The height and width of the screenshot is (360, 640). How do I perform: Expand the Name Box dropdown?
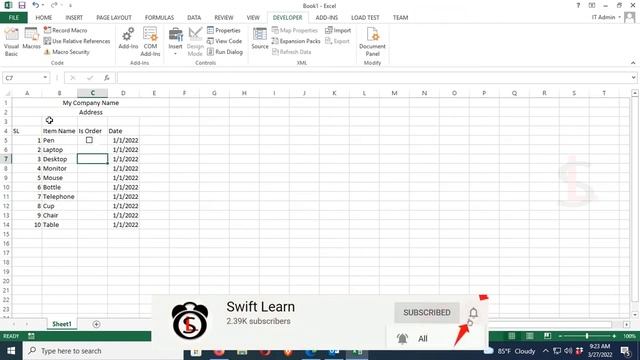click(x=45, y=78)
